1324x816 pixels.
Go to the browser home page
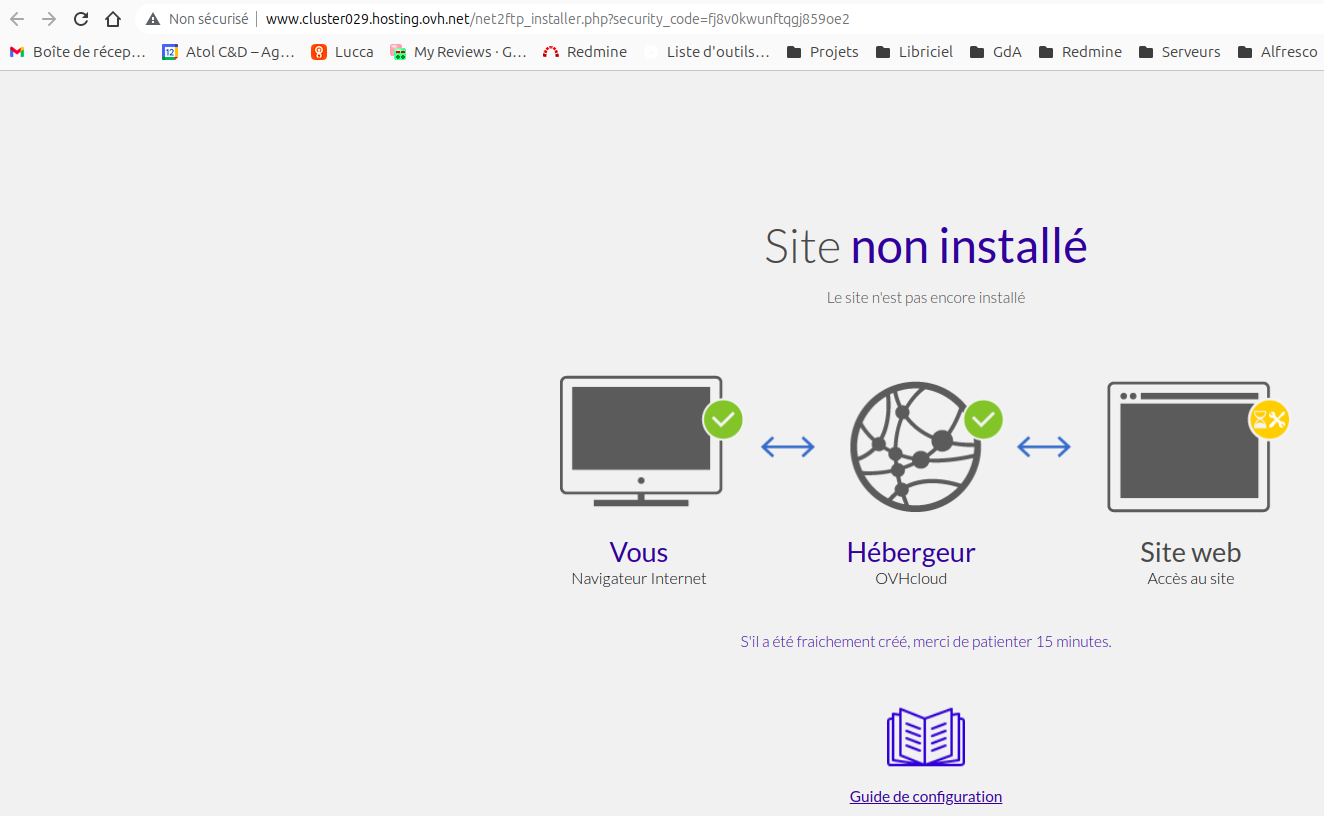113,19
